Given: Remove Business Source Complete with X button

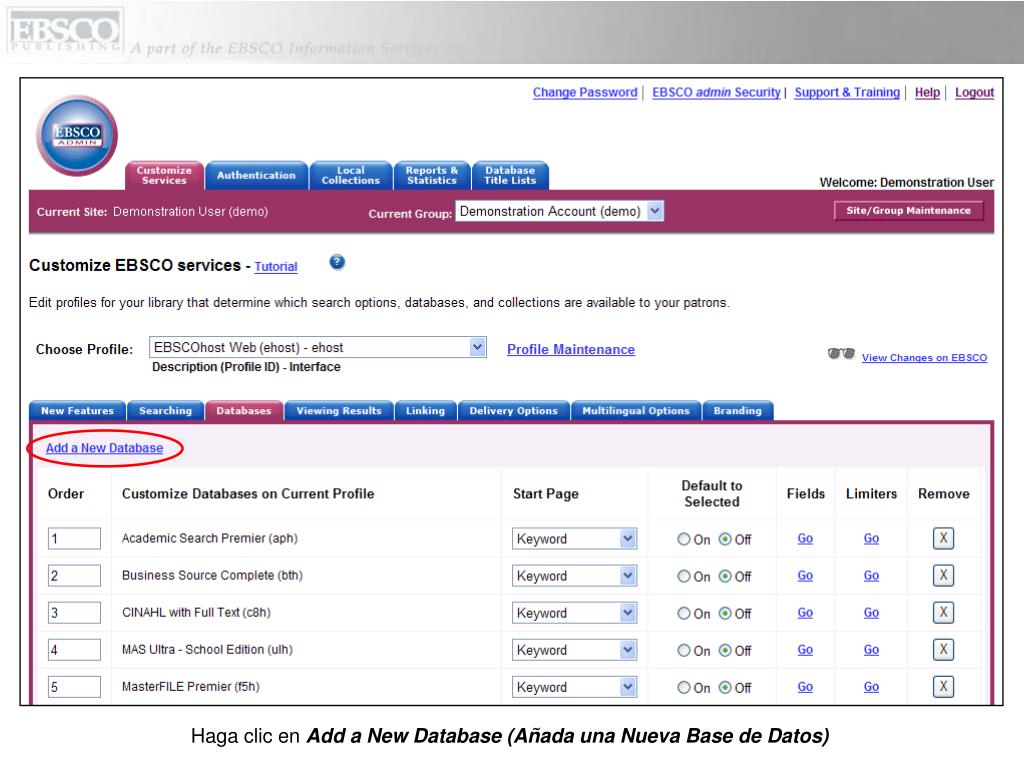Looking at the screenshot, I should [943, 575].
